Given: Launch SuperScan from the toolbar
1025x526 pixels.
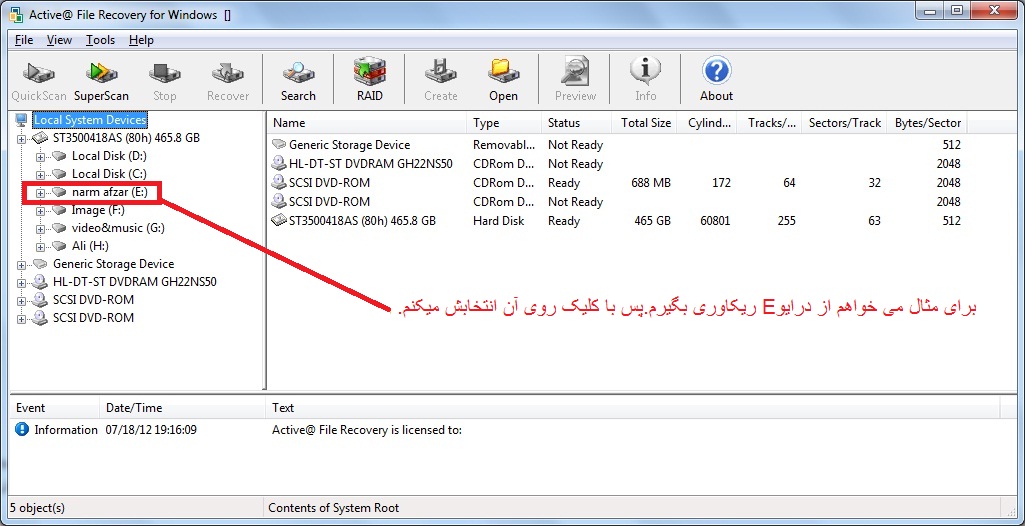Looking at the screenshot, I should 101,80.
